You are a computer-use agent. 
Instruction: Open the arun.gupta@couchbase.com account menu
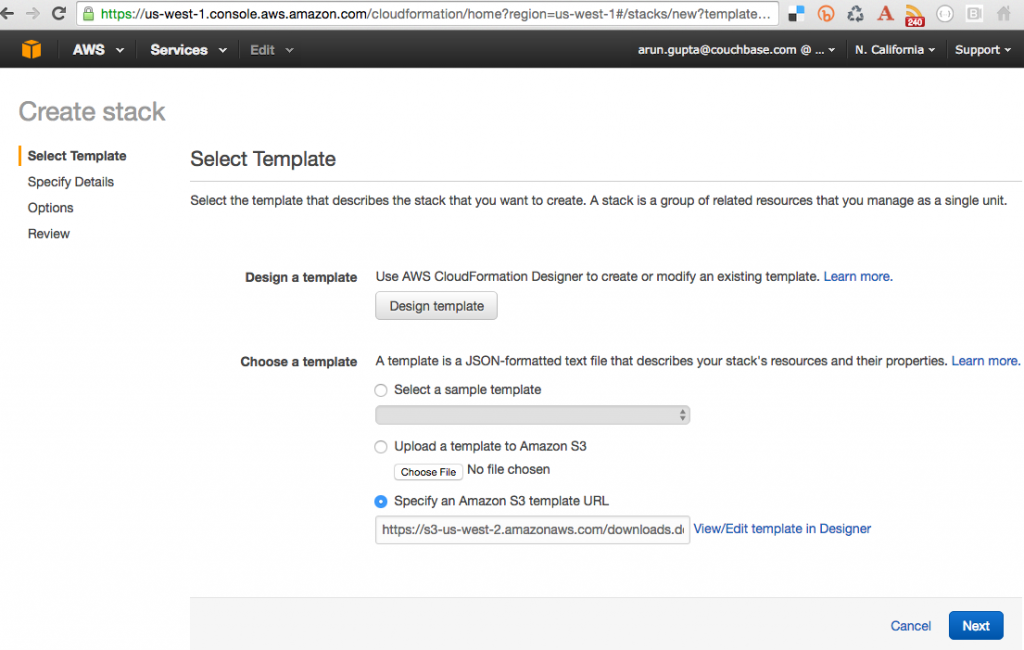736,50
